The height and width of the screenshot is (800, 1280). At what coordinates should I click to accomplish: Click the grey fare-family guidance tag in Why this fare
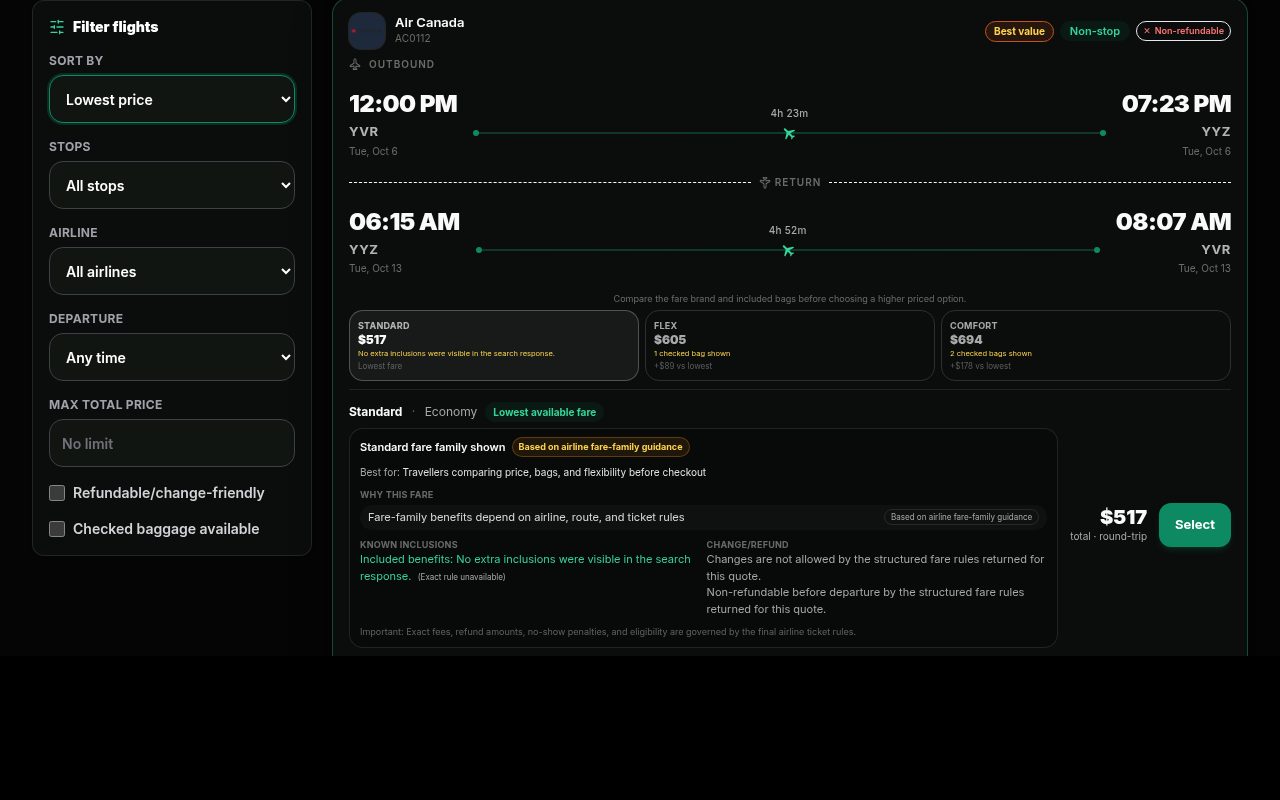(961, 517)
